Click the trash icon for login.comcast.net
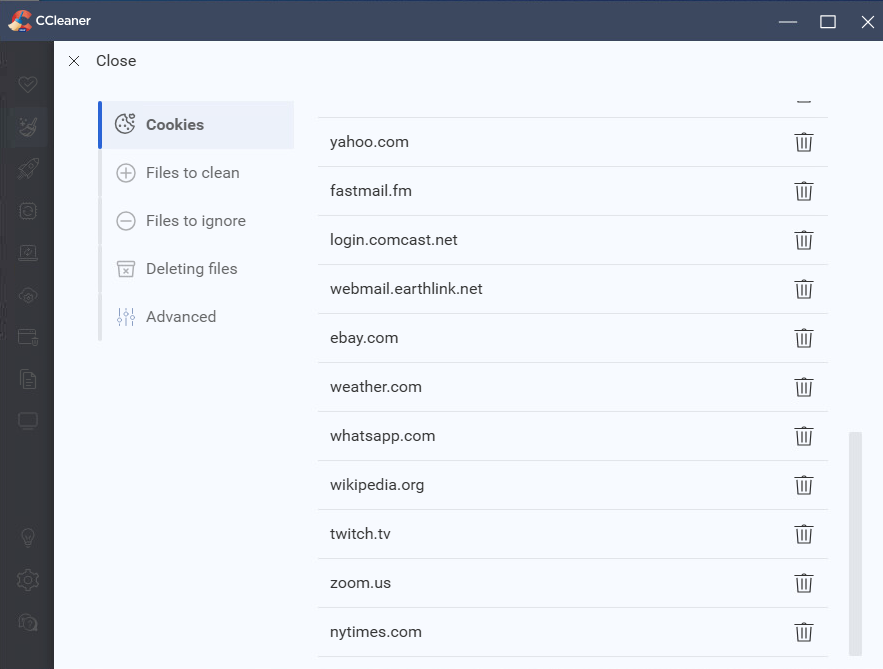The image size is (883, 669). point(803,240)
